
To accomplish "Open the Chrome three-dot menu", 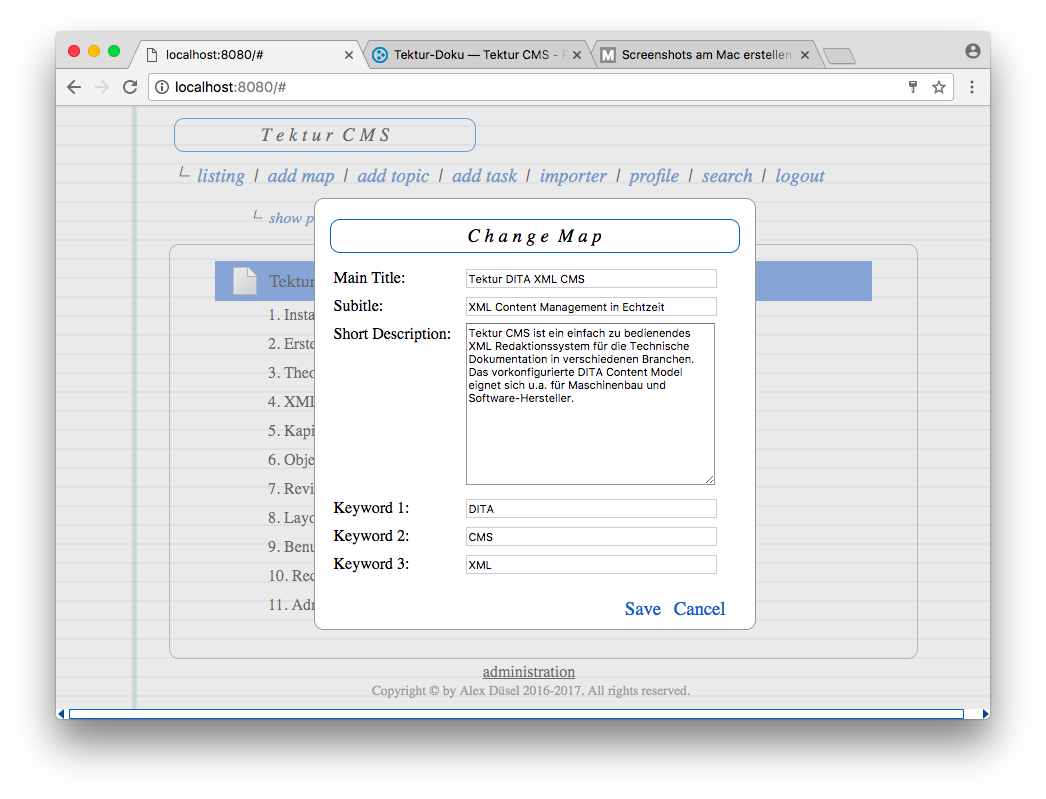I will (971, 87).
